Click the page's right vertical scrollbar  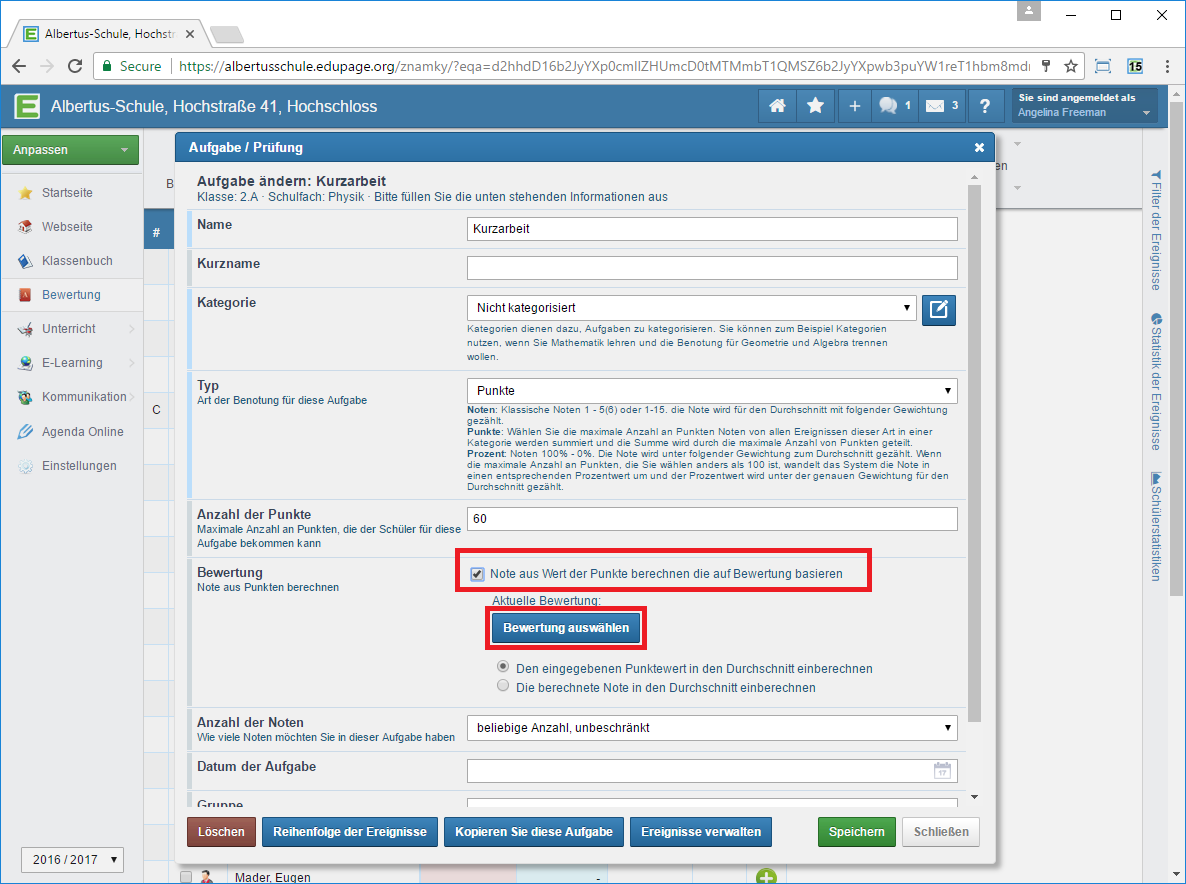tap(1177, 348)
